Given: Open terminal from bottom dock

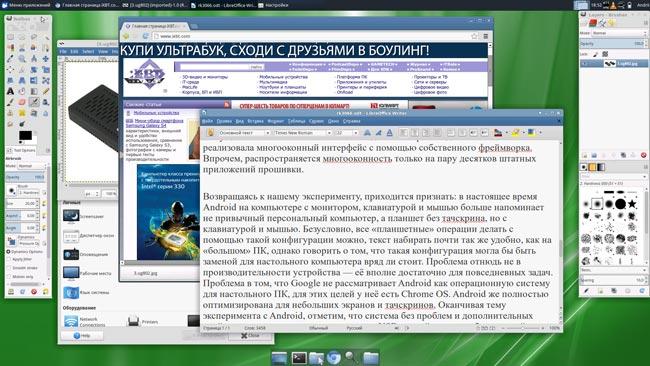Looking at the screenshot, I should (x=299, y=357).
